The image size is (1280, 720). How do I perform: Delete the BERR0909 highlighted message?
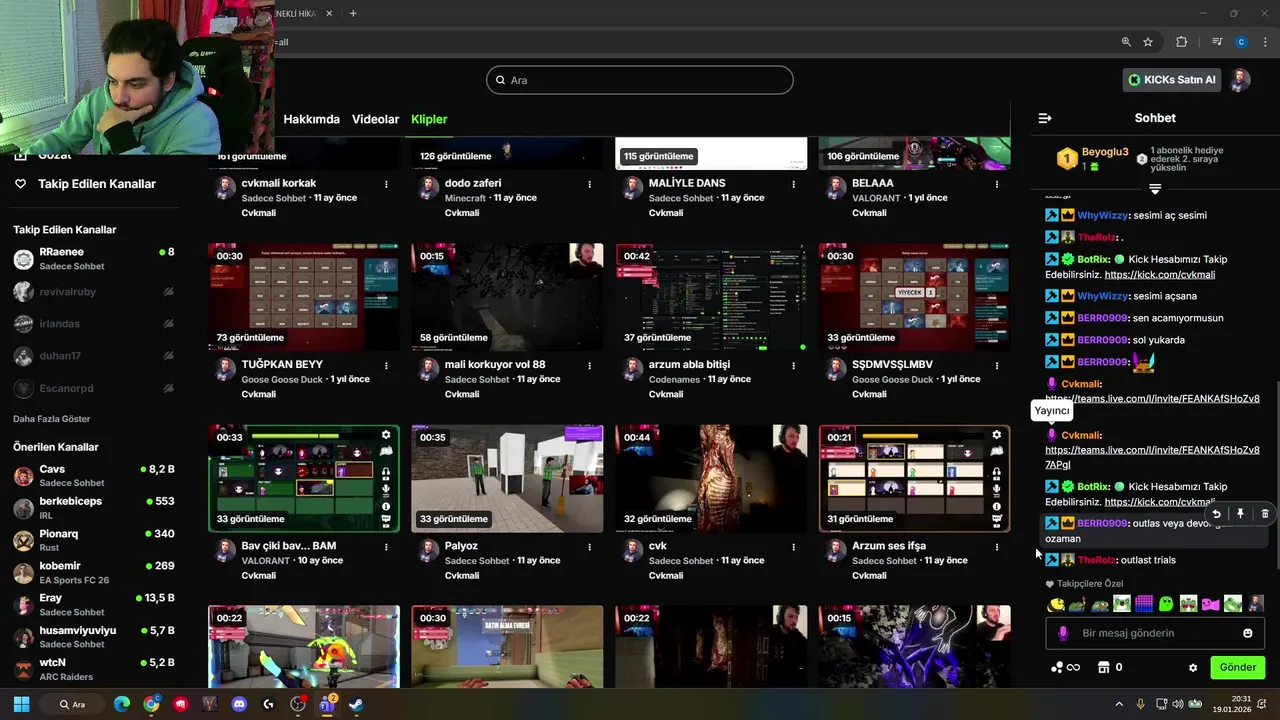coord(1264,514)
